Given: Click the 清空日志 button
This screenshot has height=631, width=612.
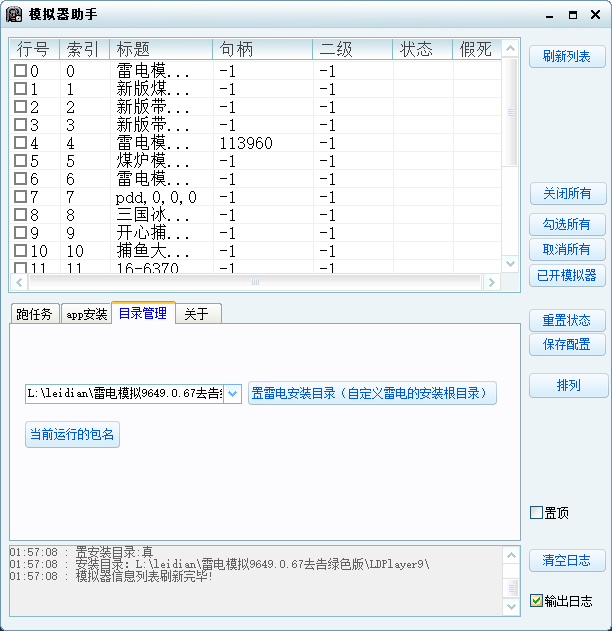Looking at the screenshot, I should tap(567, 560).
